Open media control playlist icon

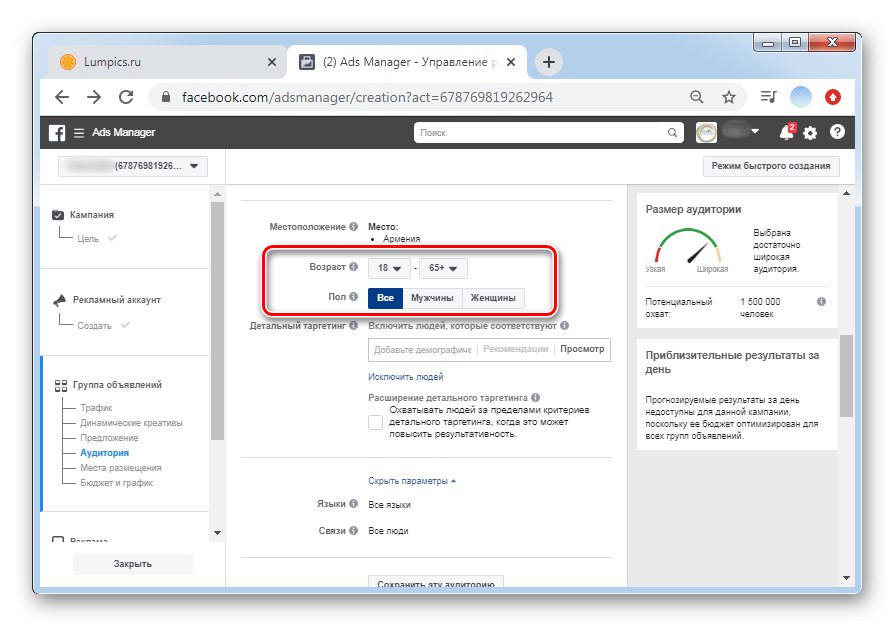(x=768, y=97)
